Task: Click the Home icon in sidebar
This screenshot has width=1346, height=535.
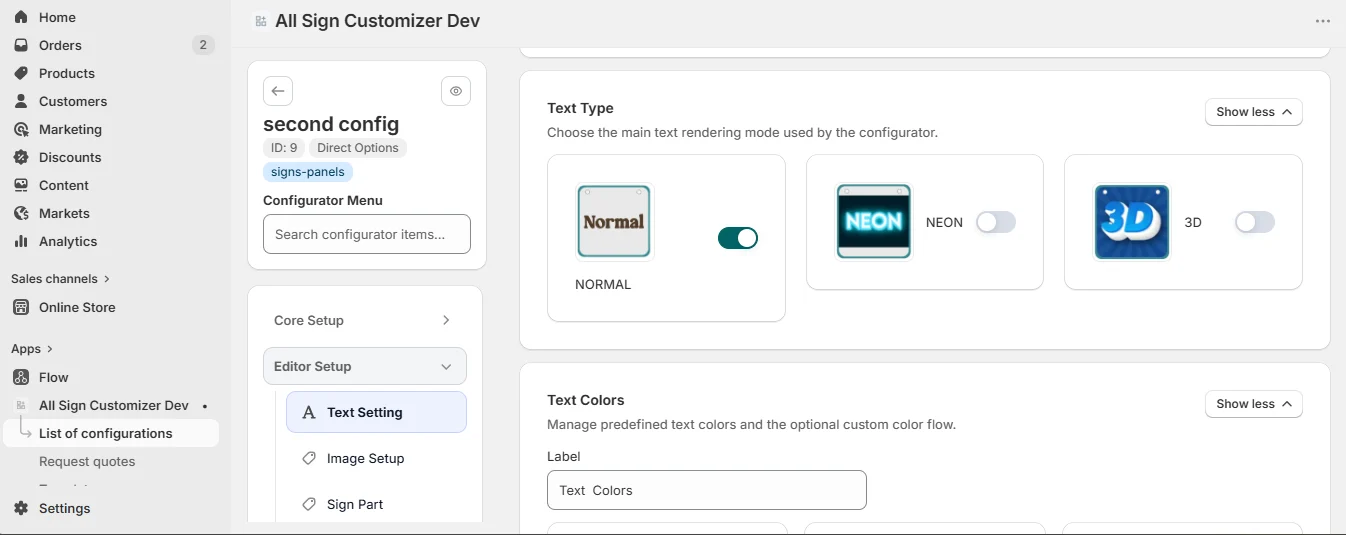Action: tap(21, 17)
